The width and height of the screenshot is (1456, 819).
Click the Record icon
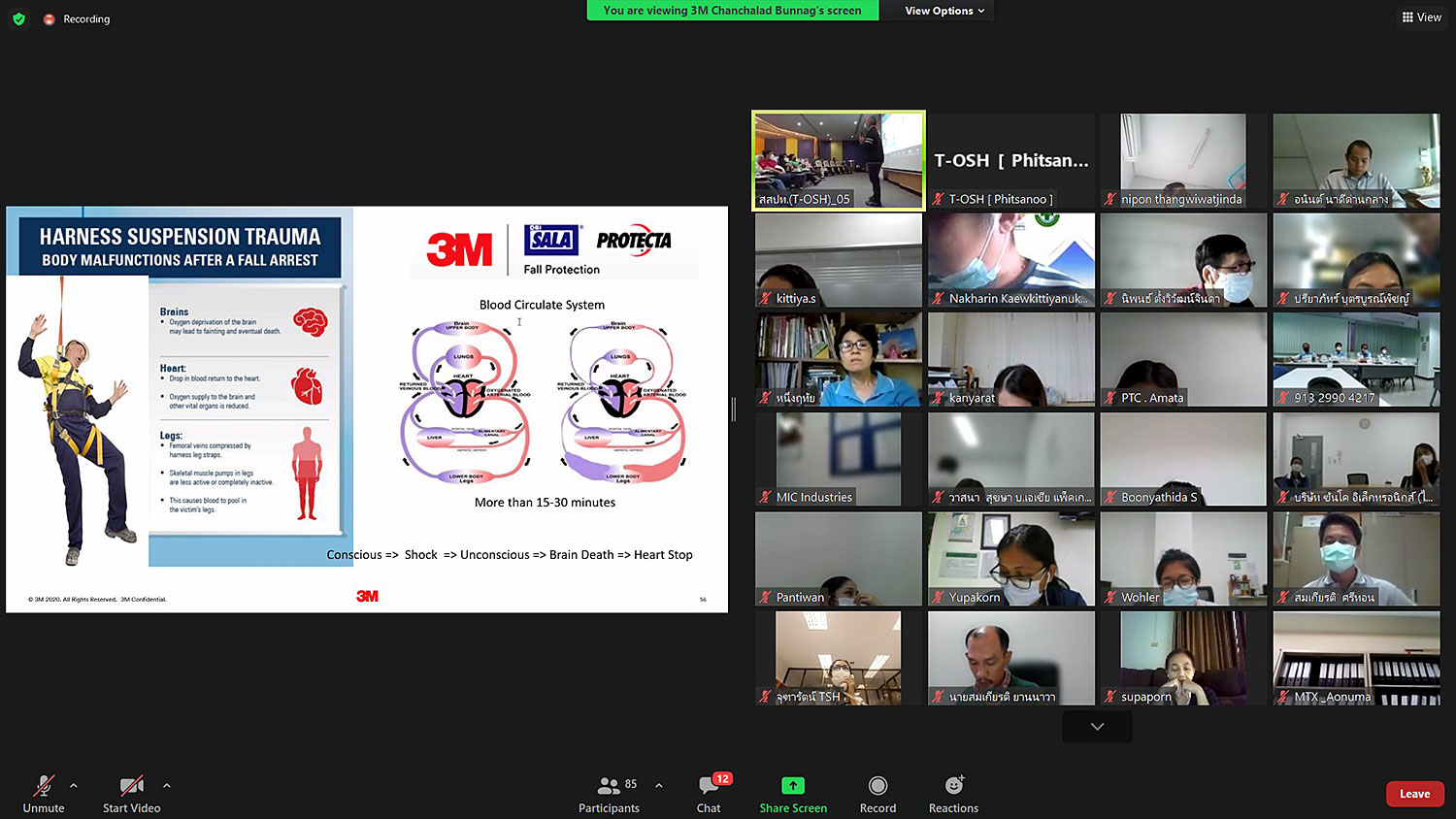coord(877,785)
